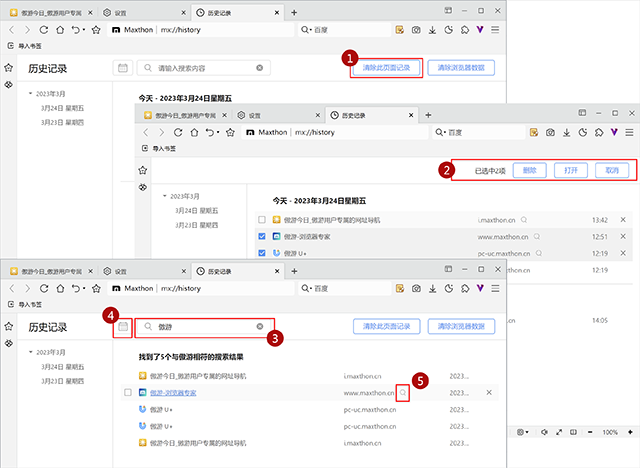Click the home button in the bottom window toolbar
This screenshot has height=468, width=640.
[x=59, y=287]
